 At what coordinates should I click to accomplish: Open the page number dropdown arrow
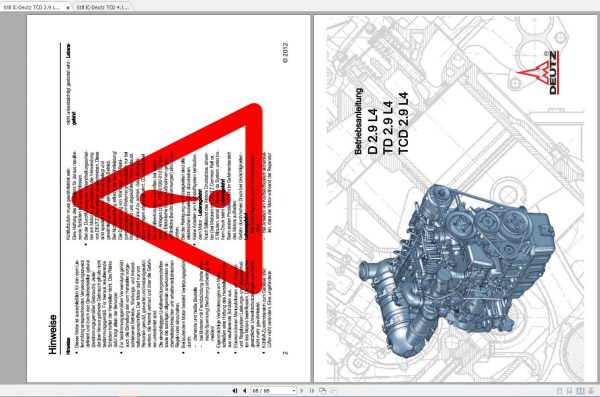[294, 391]
